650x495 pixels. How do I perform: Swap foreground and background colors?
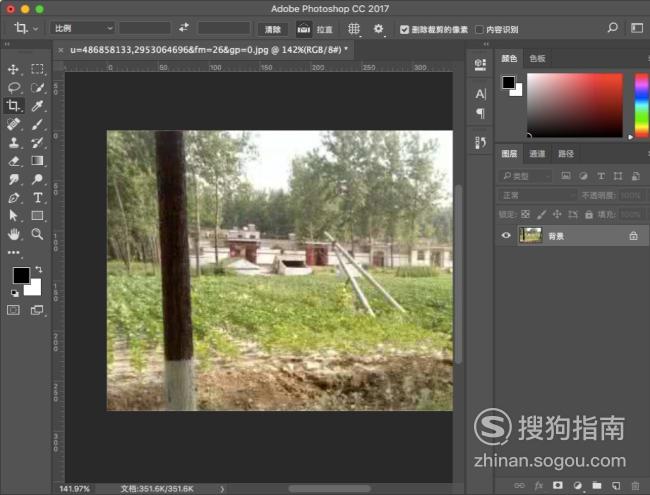[39, 269]
